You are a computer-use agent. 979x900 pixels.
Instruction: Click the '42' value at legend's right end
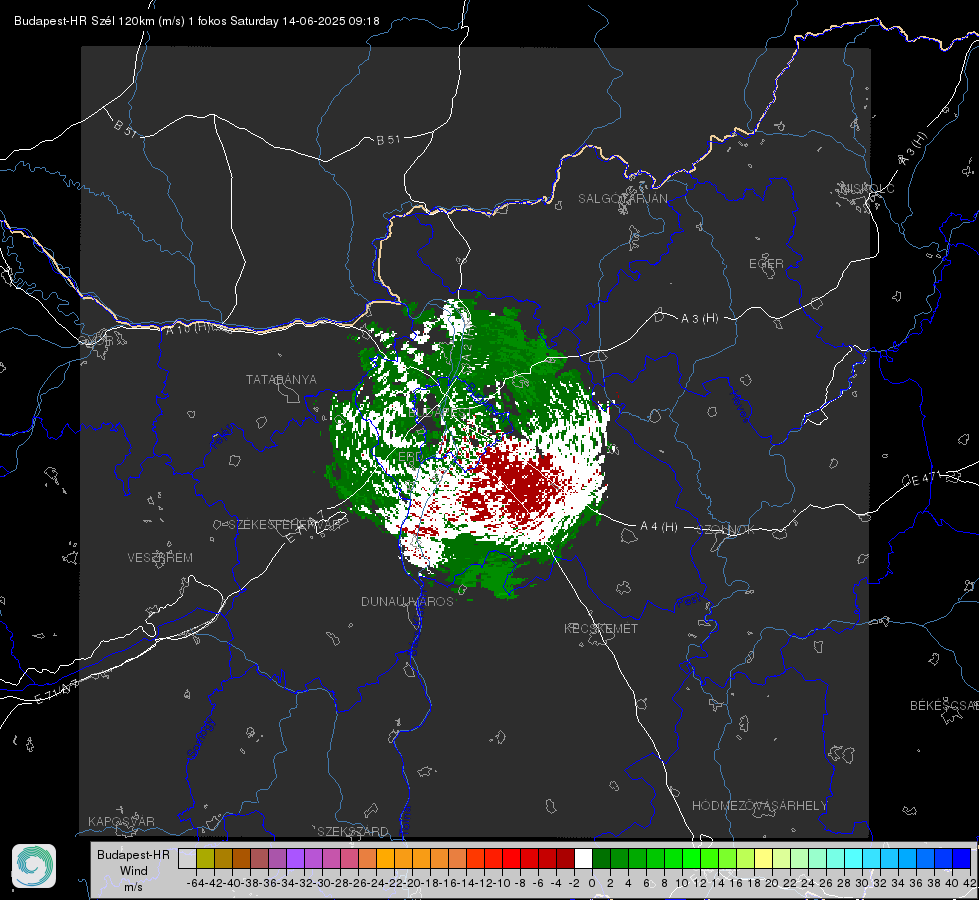(969, 883)
